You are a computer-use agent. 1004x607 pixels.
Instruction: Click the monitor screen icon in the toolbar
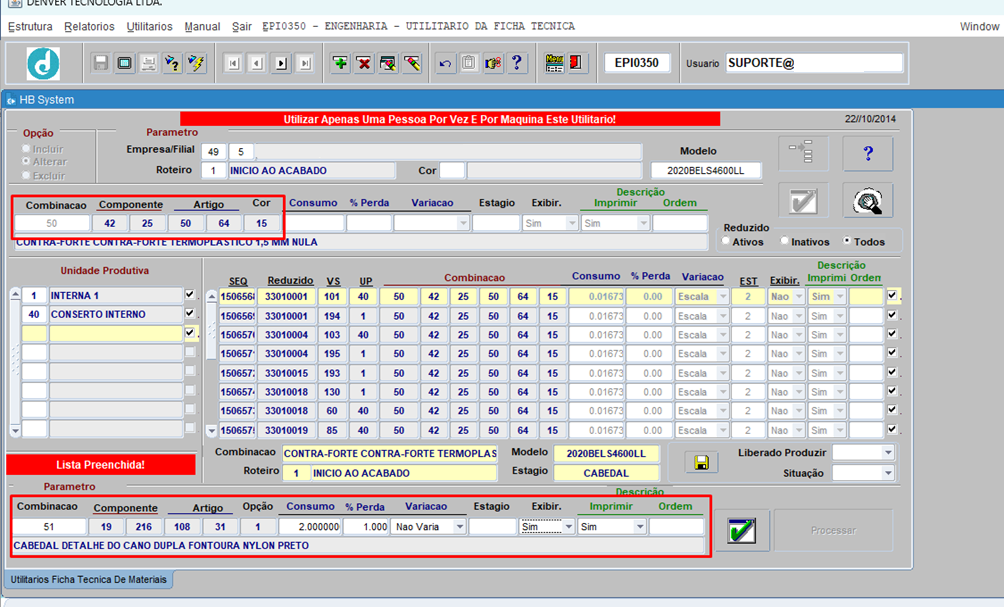click(x=124, y=63)
